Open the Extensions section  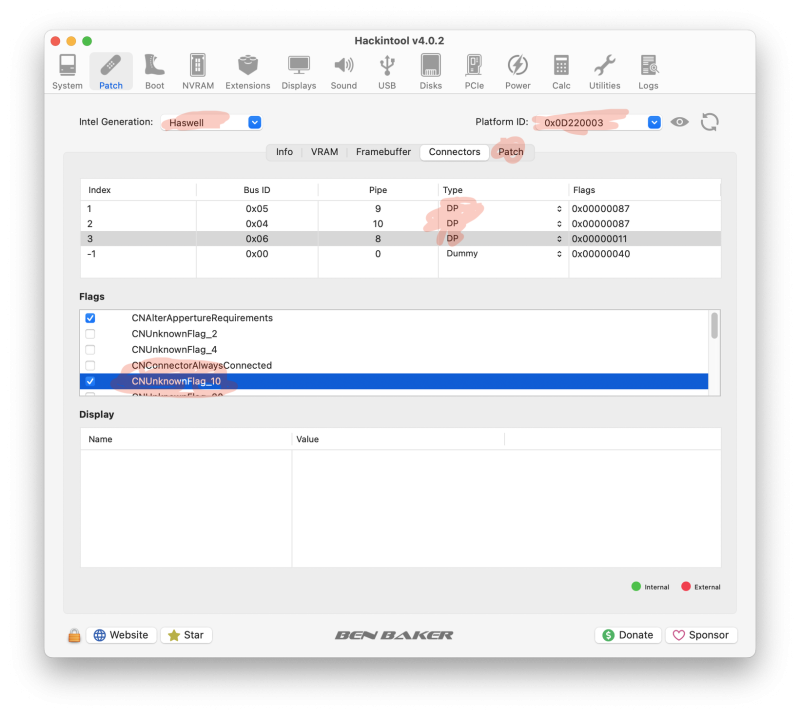point(248,72)
